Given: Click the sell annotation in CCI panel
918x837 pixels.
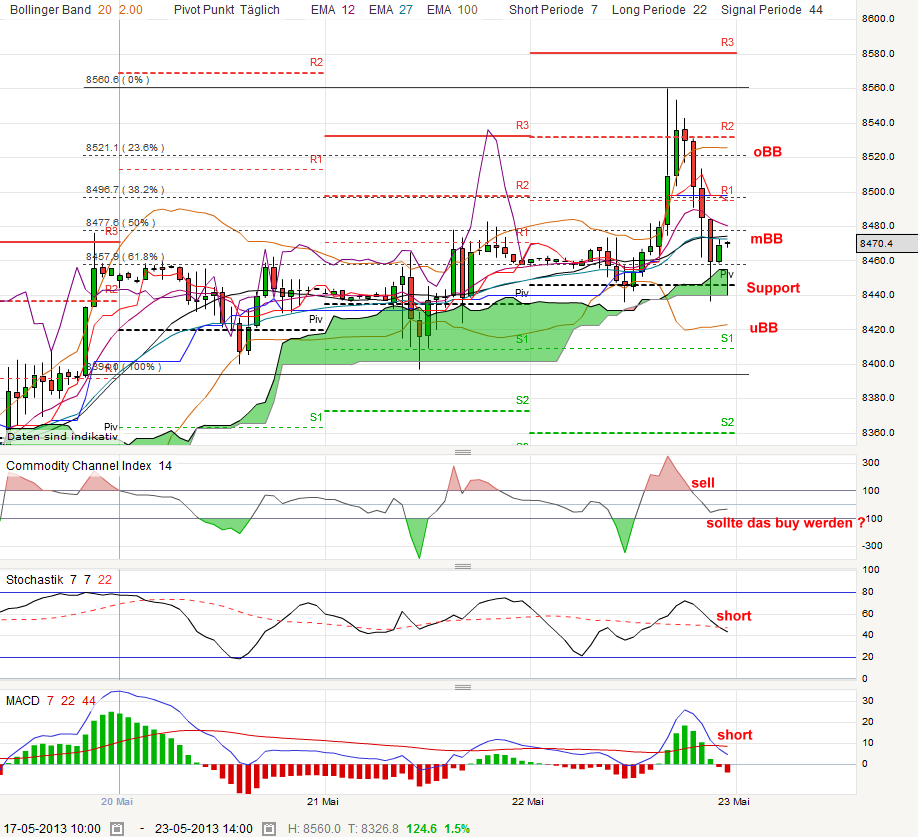Looking at the screenshot, I should click(x=703, y=483).
